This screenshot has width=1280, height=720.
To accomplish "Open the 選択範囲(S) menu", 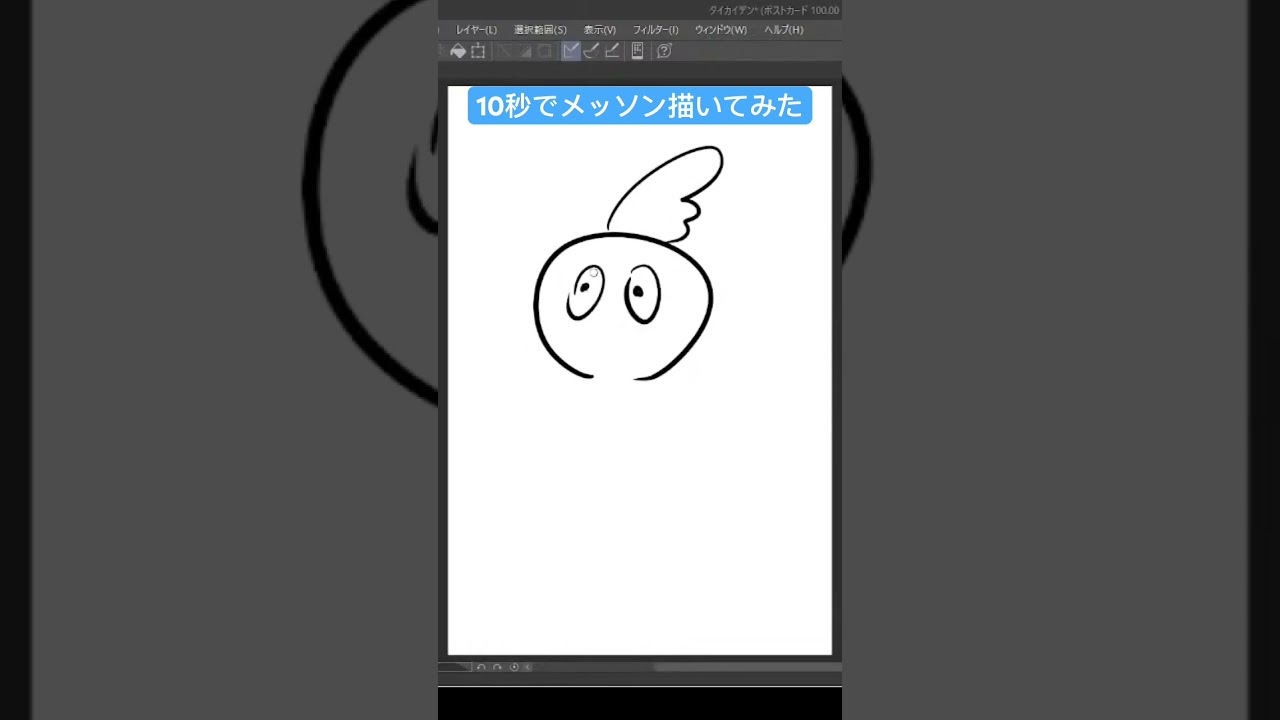I will (540, 29).
